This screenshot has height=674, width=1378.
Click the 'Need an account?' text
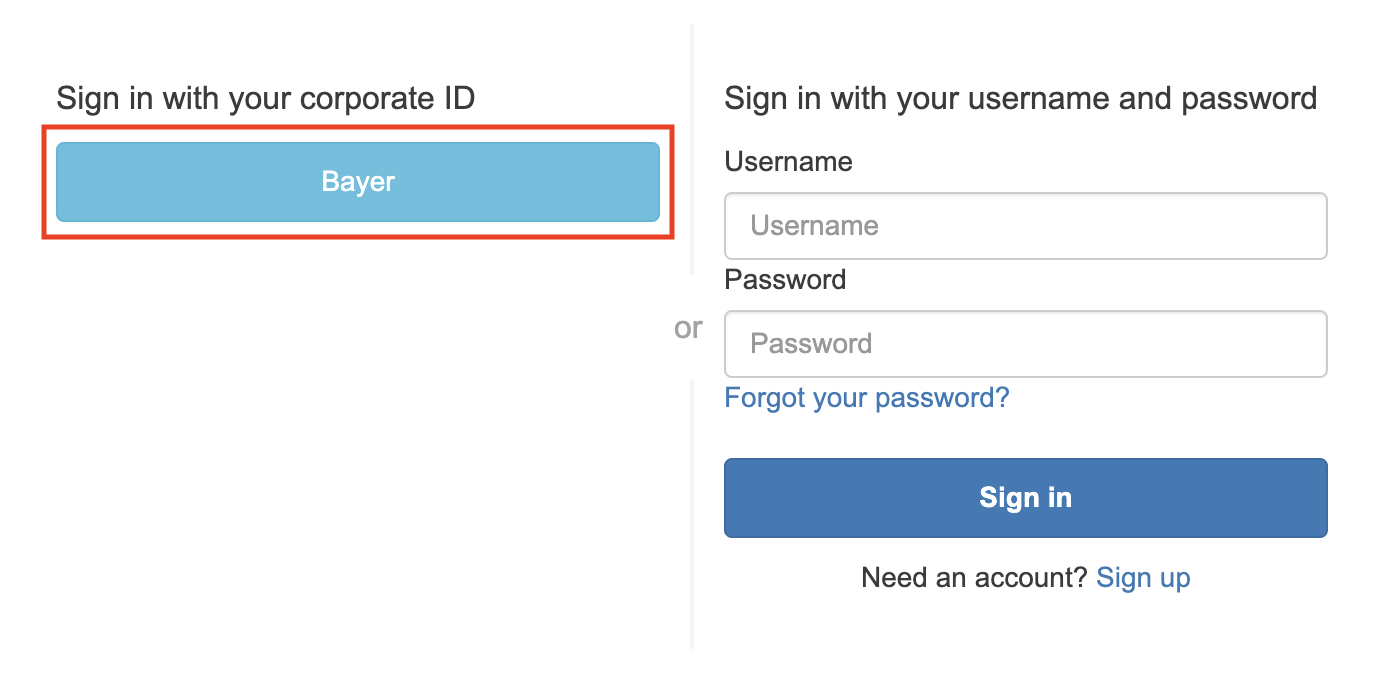click(x=973, y=578)
